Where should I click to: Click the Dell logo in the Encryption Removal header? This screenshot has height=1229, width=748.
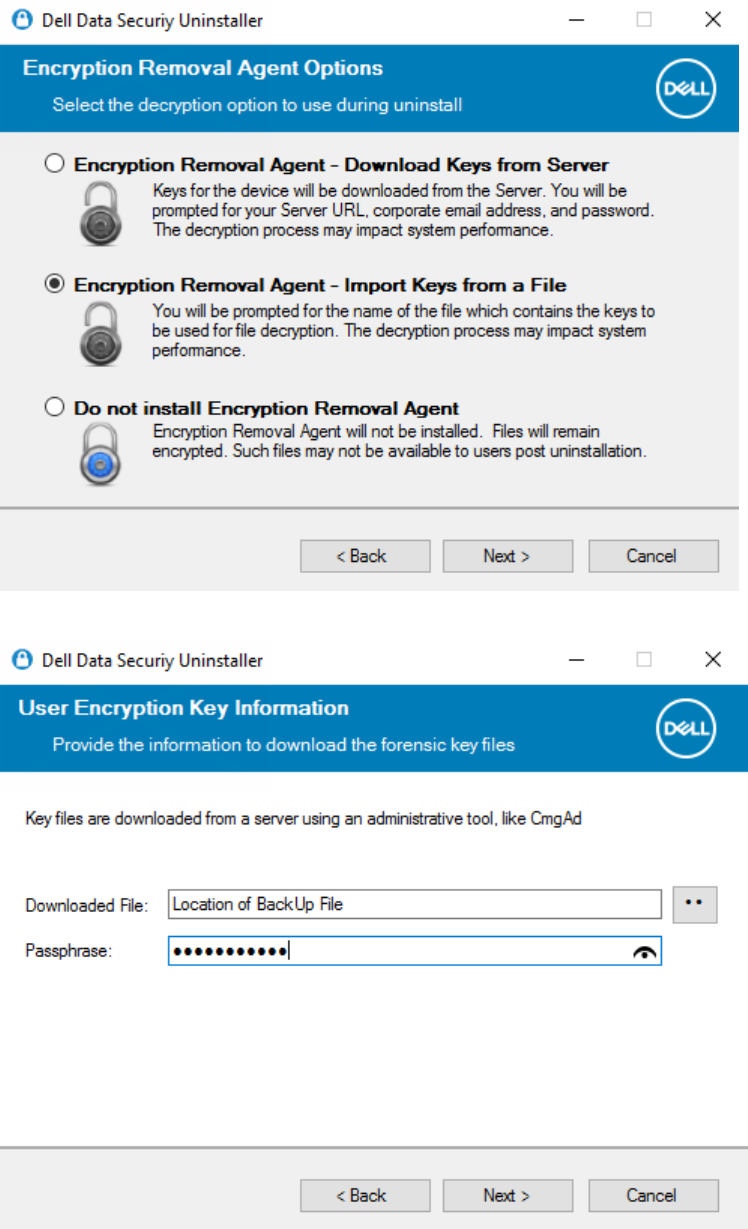[x=686, y=88]
